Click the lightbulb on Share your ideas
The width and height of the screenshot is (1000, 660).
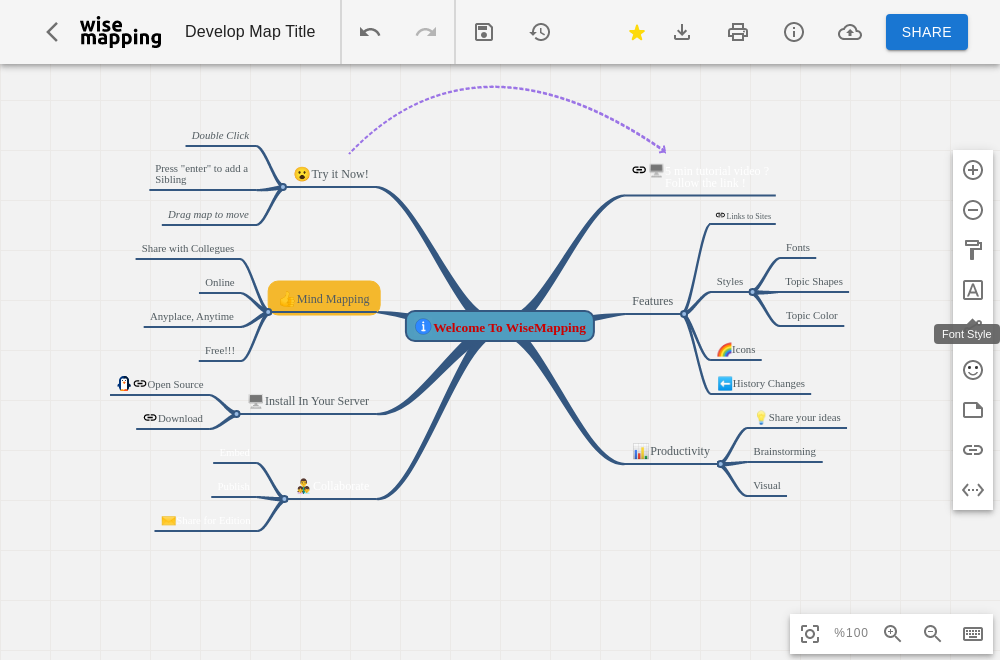coord(761,417)
